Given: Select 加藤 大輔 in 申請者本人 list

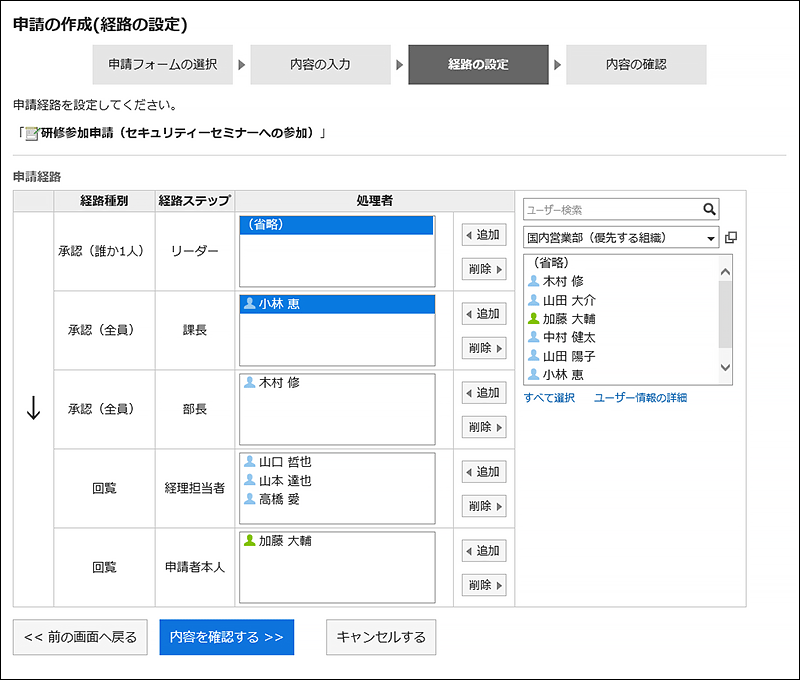Looking at the screenshot, I should point(337,541).
